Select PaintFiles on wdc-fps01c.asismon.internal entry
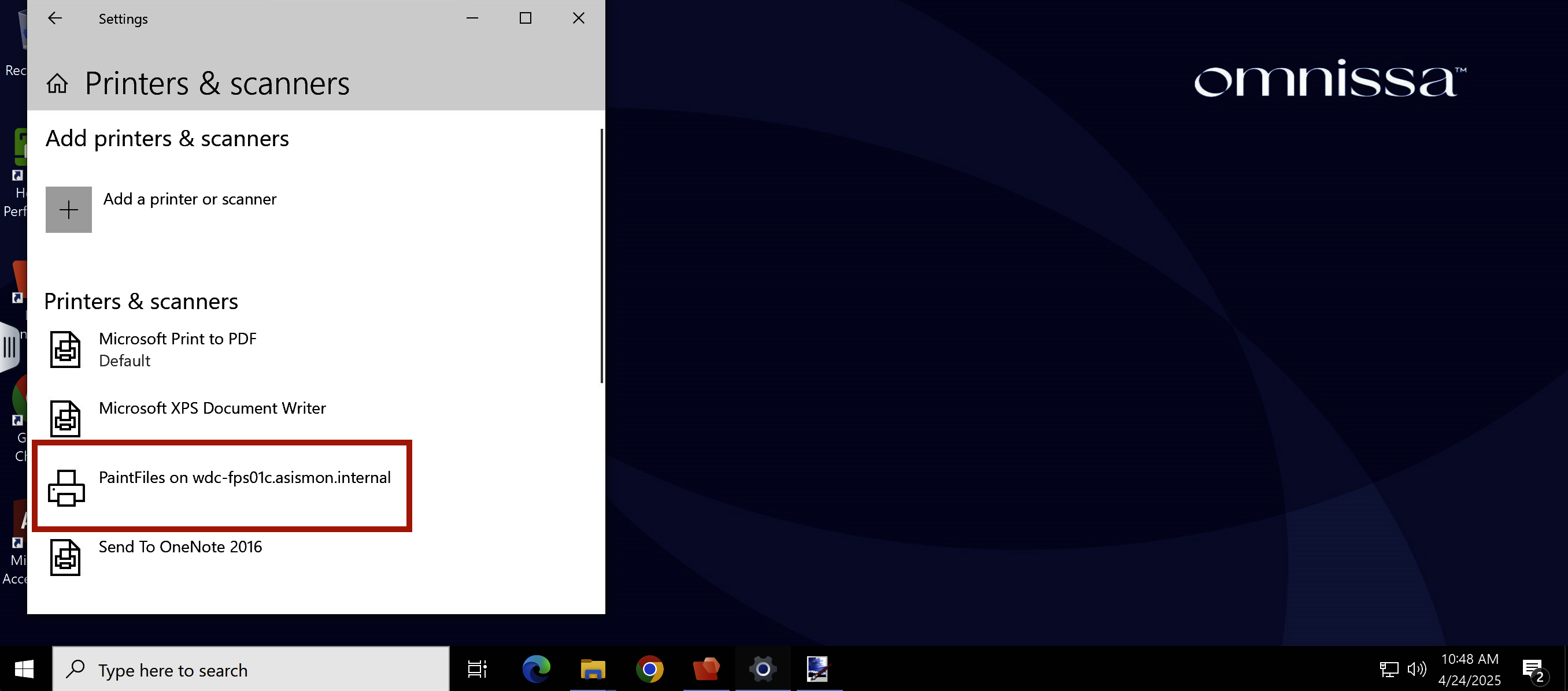 coord(244,477)
